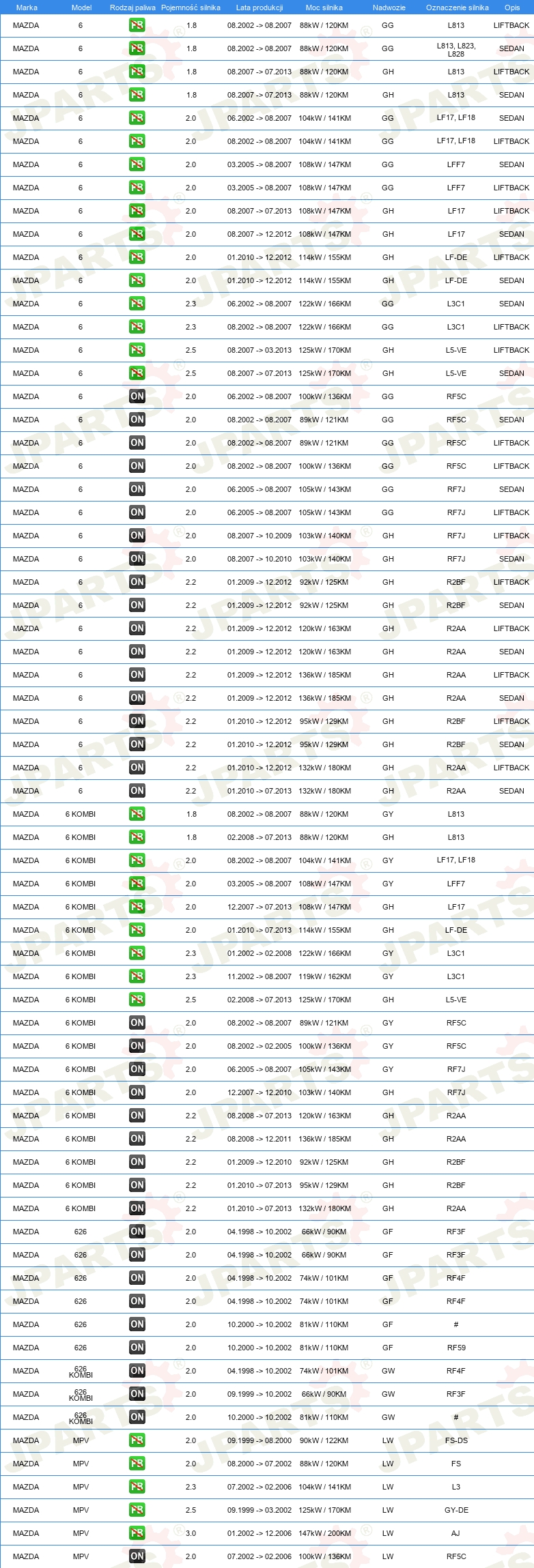Click petrol icon in L813, L823, L828 sedan row
Screen dimensions: 534x1568
coord(137,48)
